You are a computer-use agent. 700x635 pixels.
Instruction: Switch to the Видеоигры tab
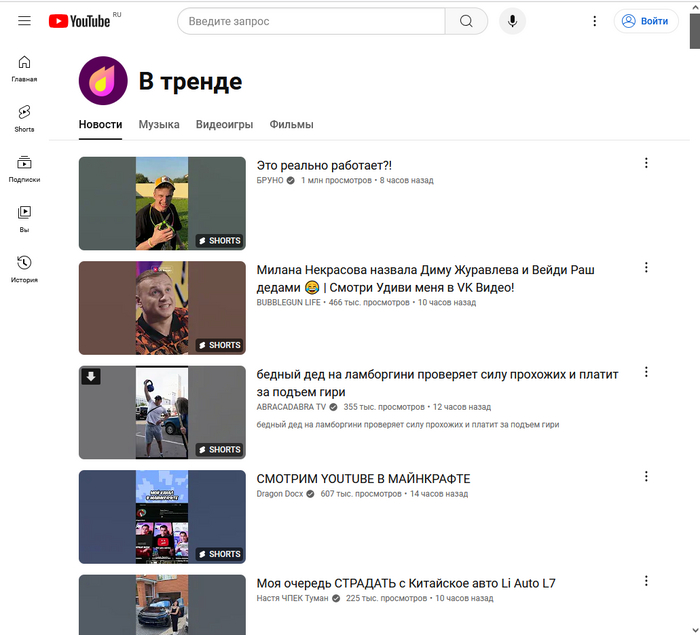pos(225,125)
